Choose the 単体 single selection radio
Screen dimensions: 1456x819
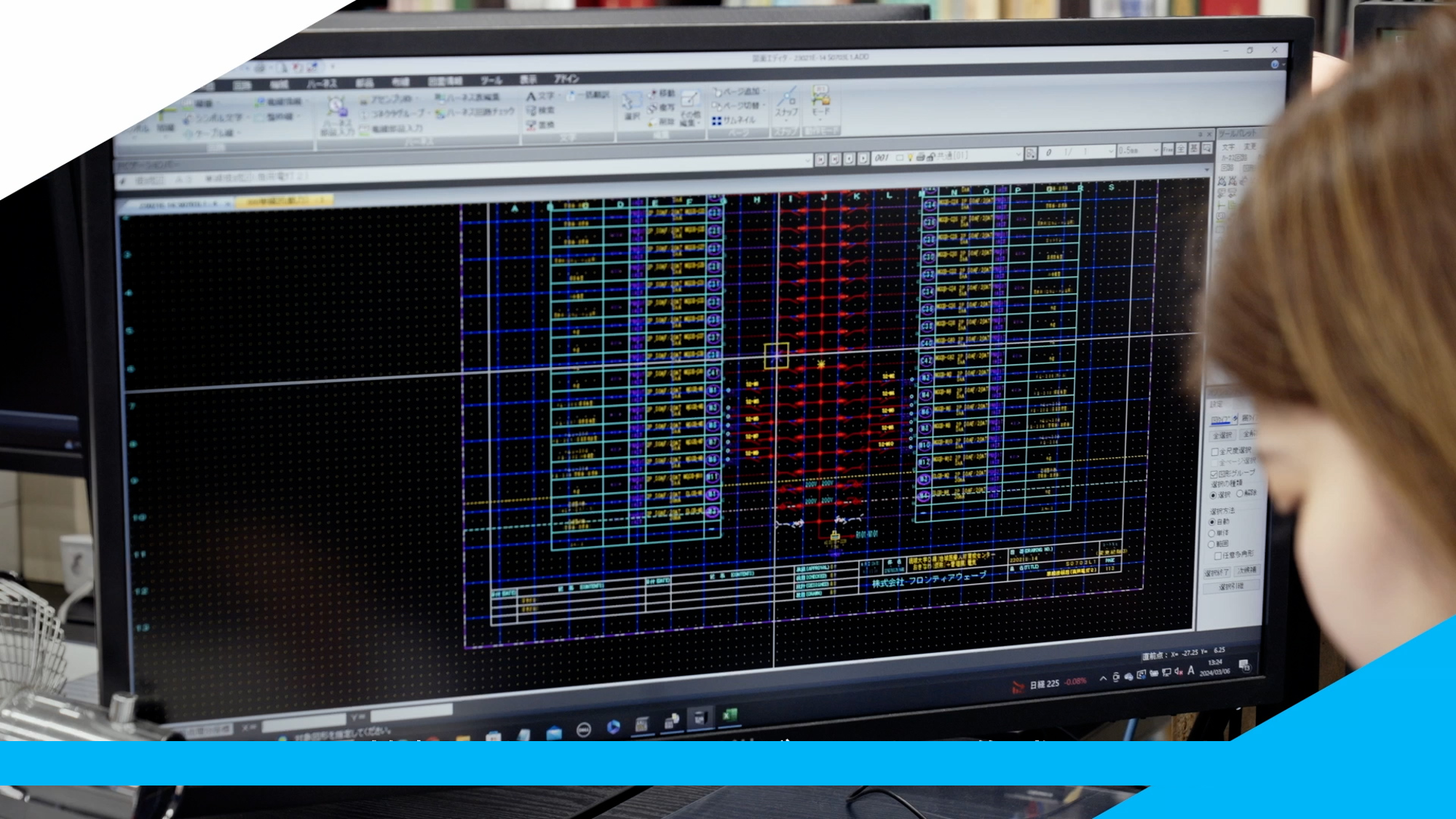[1211, 534]
